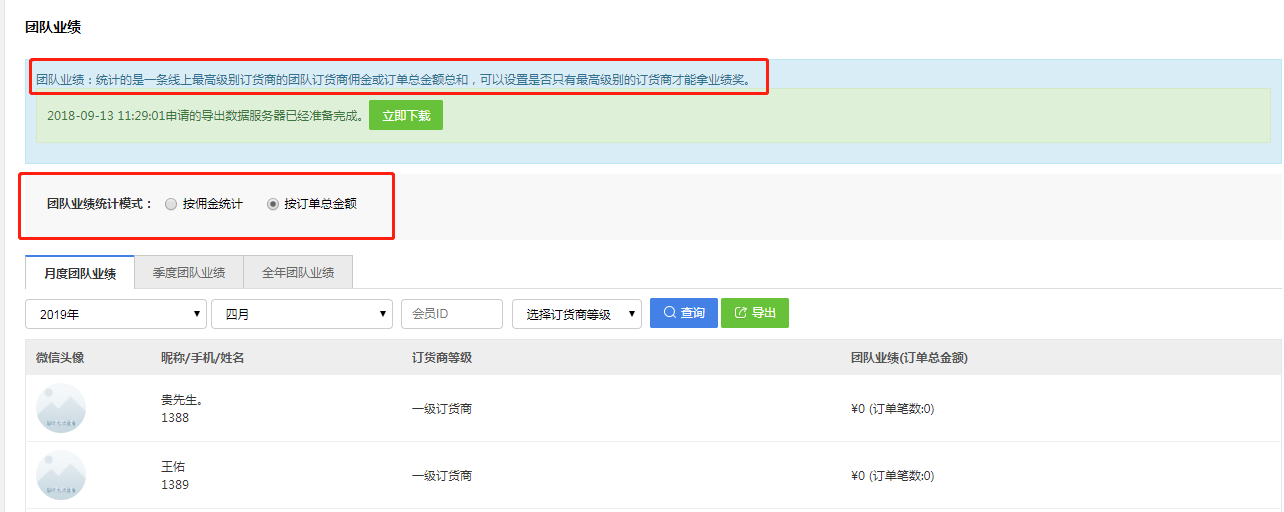
Task: Choose the 按订单总金额 statistics mode
Action: coord(273,204)
